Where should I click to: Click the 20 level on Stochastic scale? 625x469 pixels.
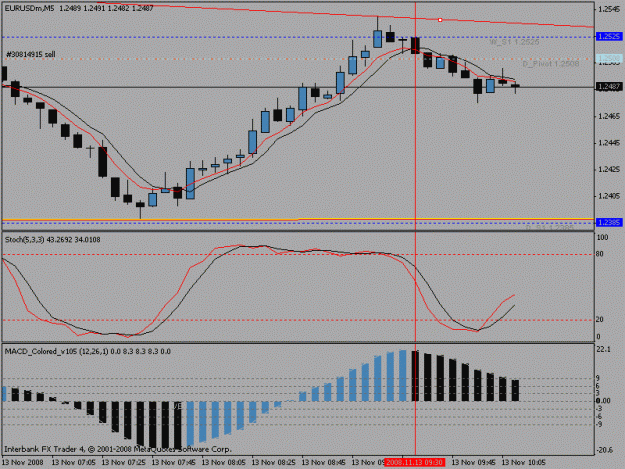point(599,320)
